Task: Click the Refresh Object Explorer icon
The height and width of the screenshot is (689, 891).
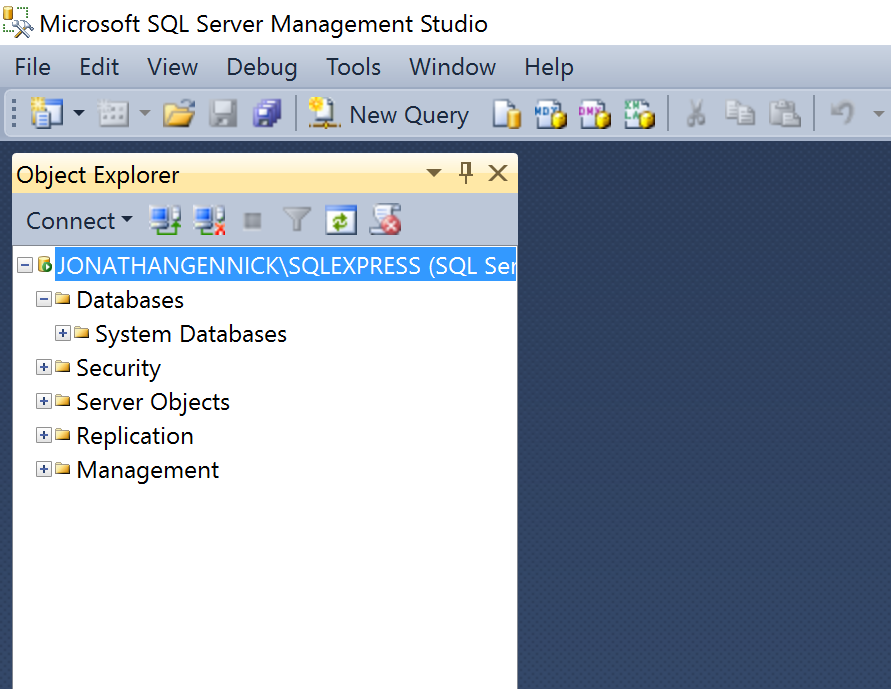Action: (x=341, y=220)
